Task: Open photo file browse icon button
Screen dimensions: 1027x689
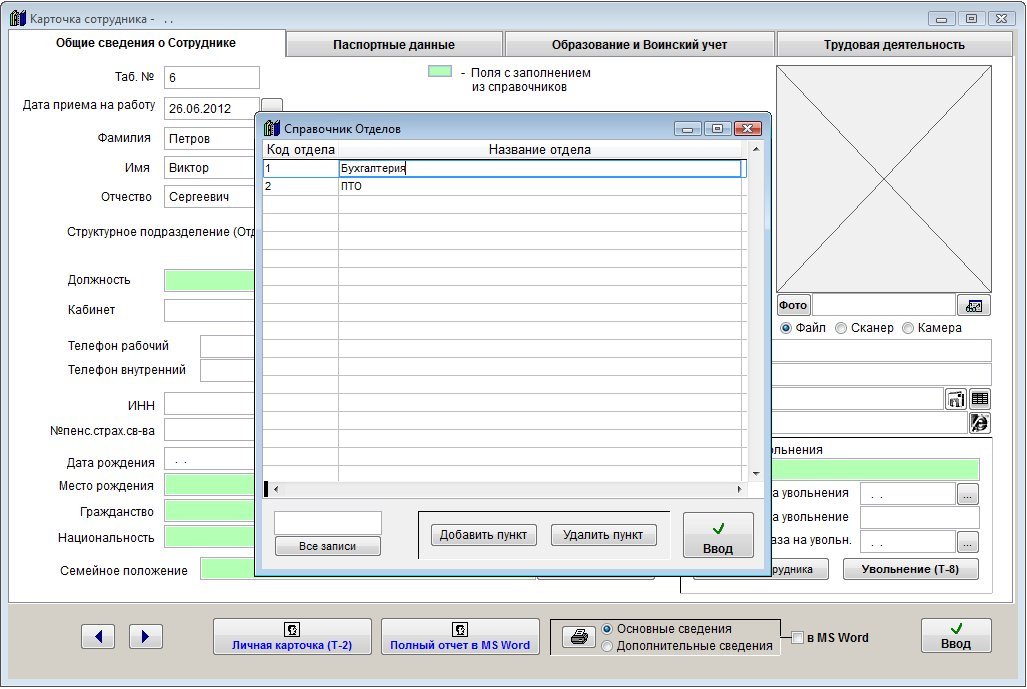Action: pyautogui.click(x=973, y=305)
